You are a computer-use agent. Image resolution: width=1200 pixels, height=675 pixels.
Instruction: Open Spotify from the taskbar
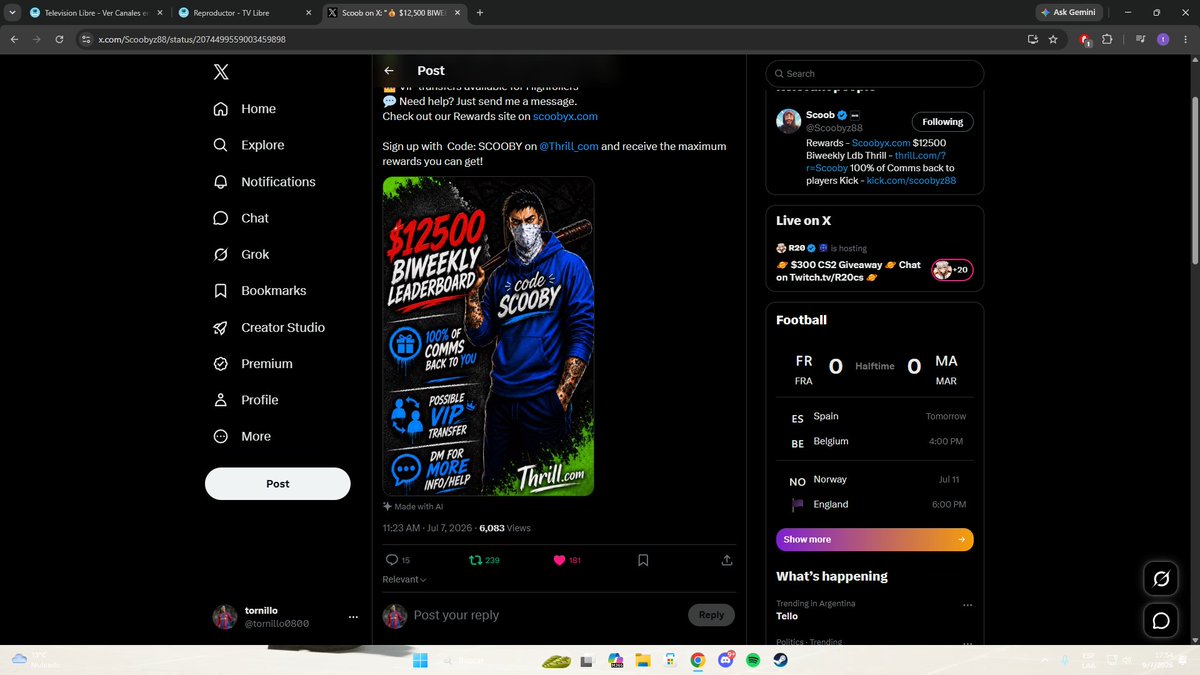[753, 660]
